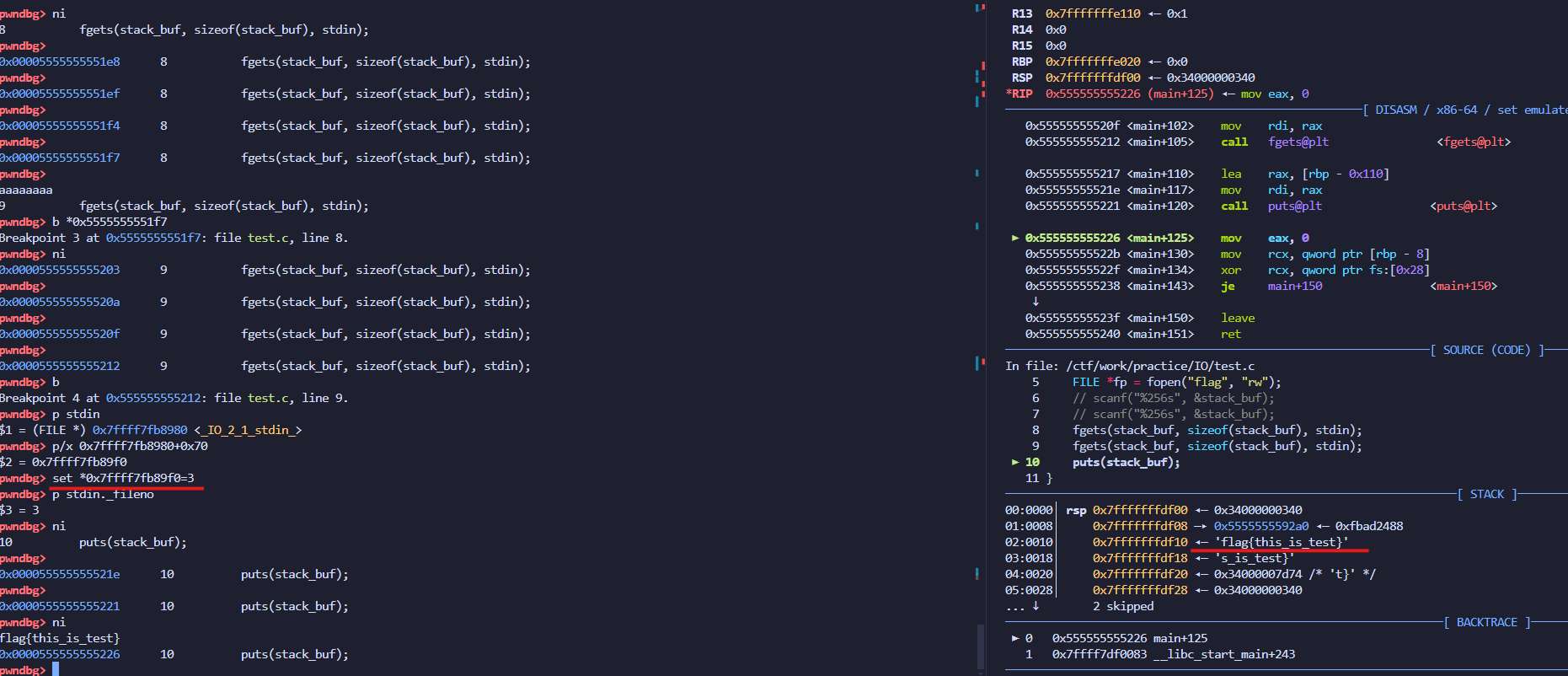
Task: Click the RBP register value 0x7fffffffe020
Action: (1093, 62)
